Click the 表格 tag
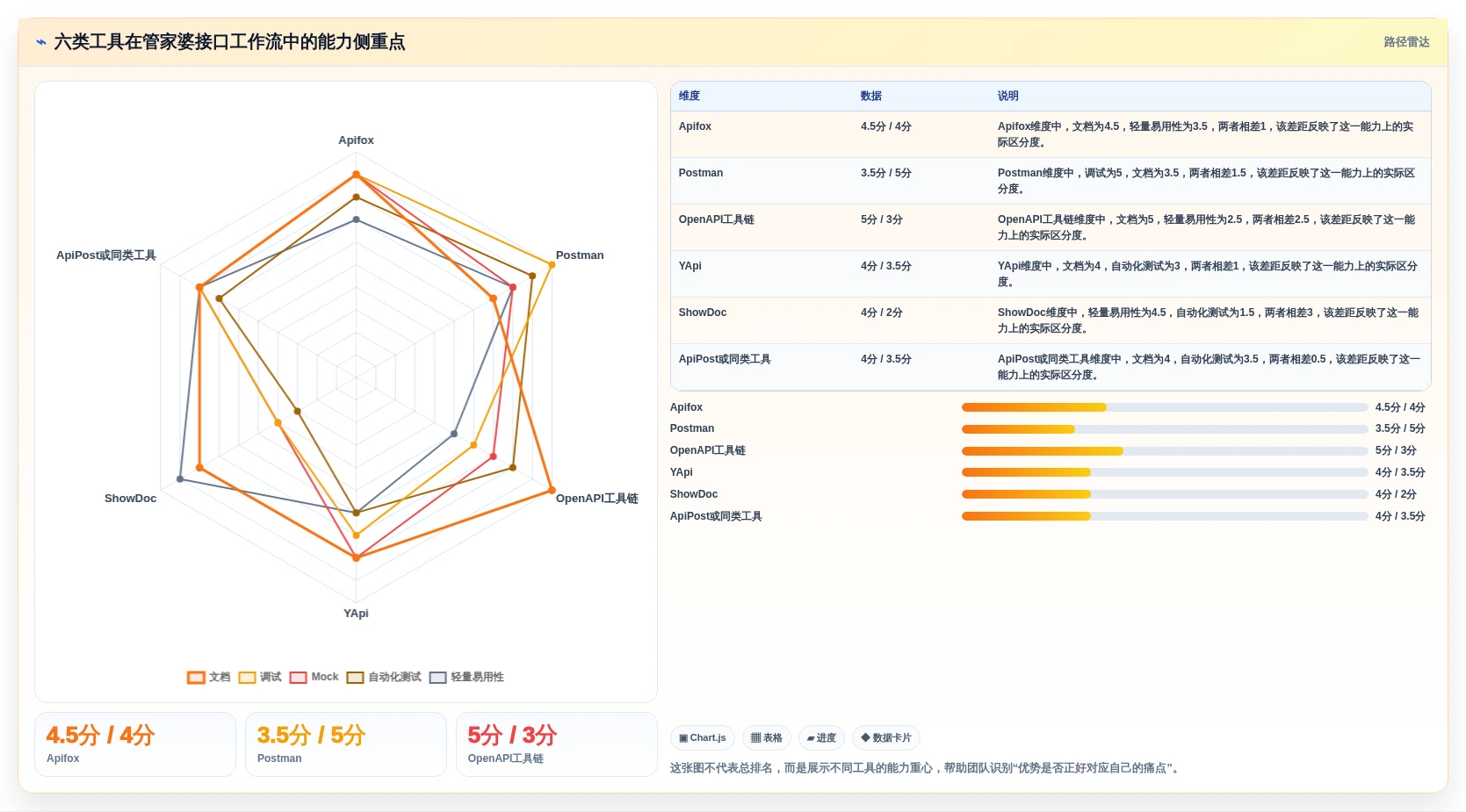The height and width of the screenshot is (812, 1466). click(767, 738)
